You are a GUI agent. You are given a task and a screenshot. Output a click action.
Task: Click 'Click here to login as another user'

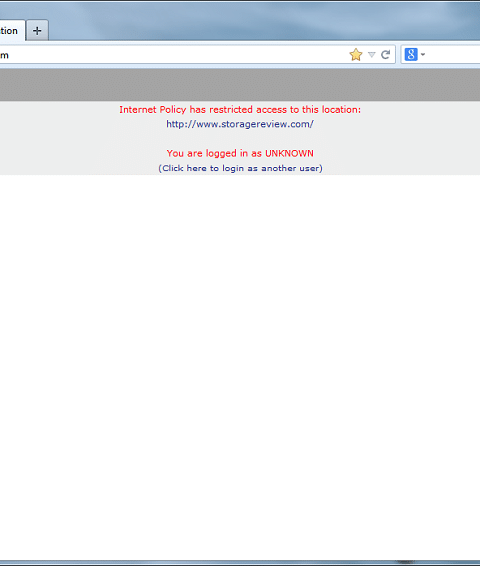pyautogui.click(x=240, y=168)
